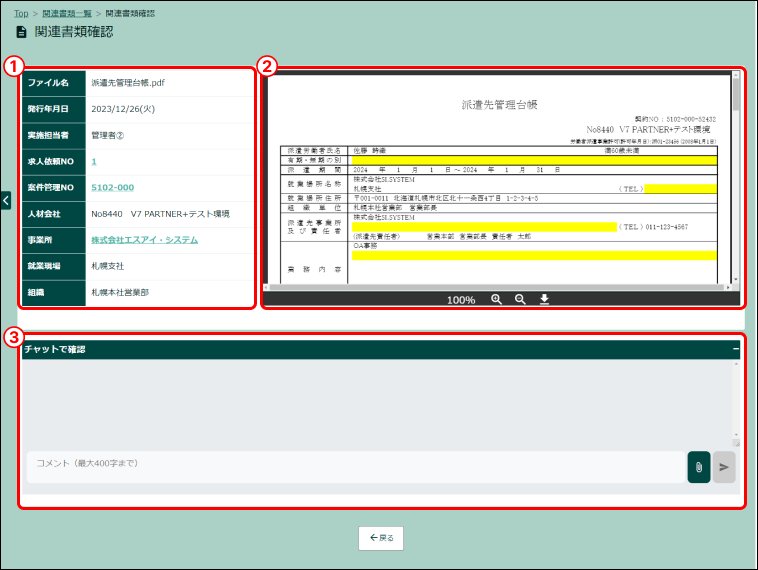The width and height of the screenshot is (758, 570).
Task: Send the chat comment
Action: pyautogui.click(x=724, y=467)
